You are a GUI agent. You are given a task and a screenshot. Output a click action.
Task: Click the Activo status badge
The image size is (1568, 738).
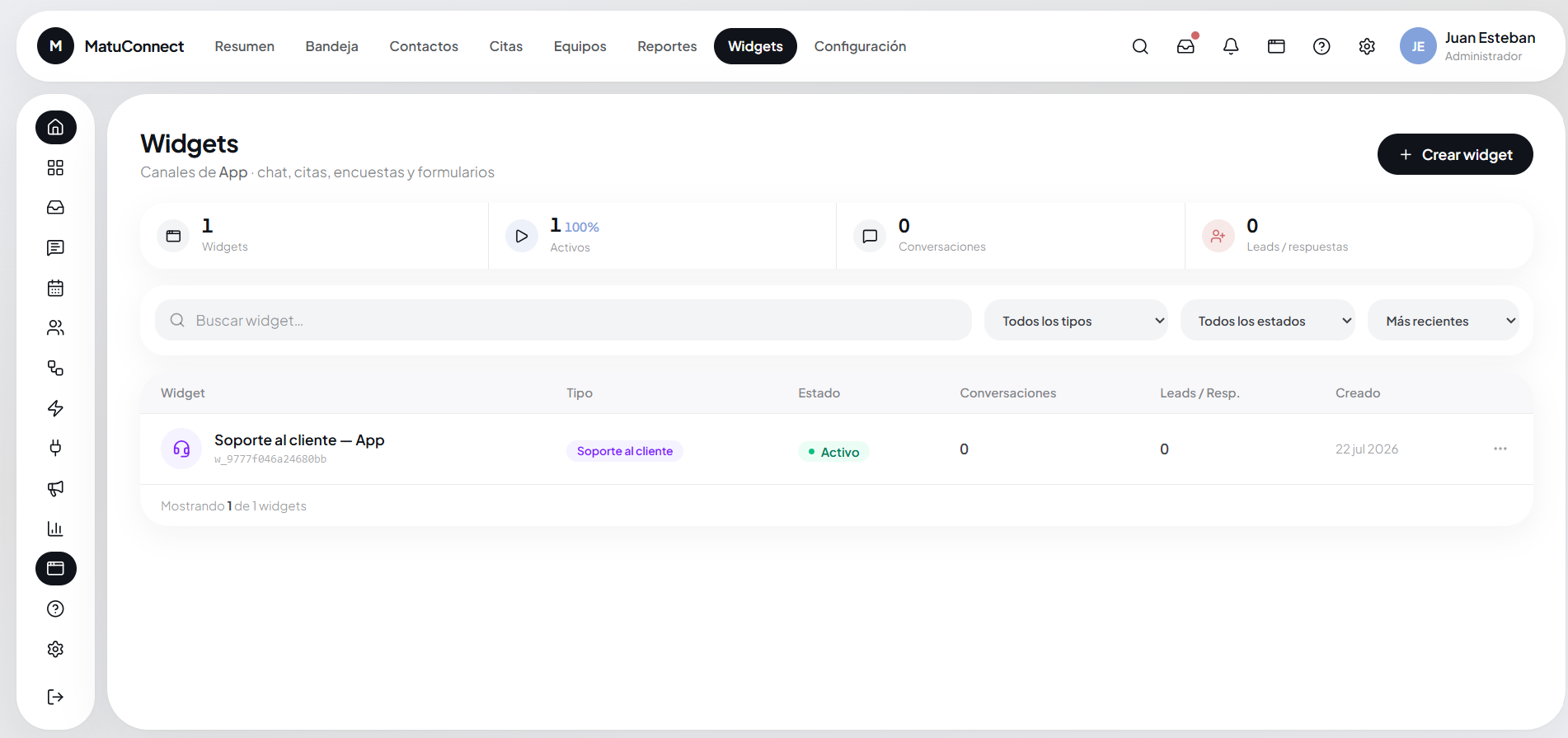pos(833,452)
